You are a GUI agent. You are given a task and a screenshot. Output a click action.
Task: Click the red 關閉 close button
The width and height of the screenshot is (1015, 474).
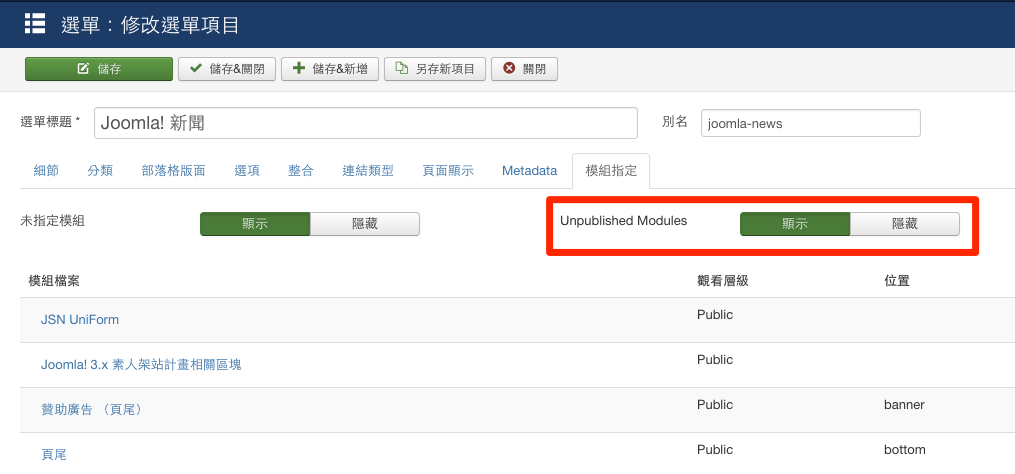click(524, 69)
